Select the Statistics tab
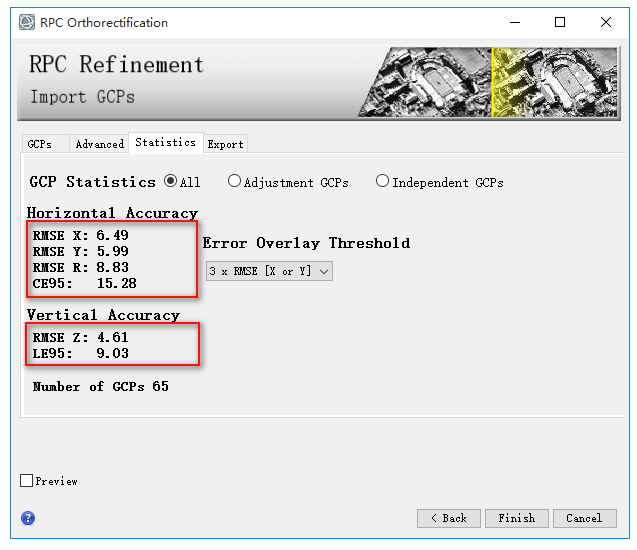 tap(166, 143)
